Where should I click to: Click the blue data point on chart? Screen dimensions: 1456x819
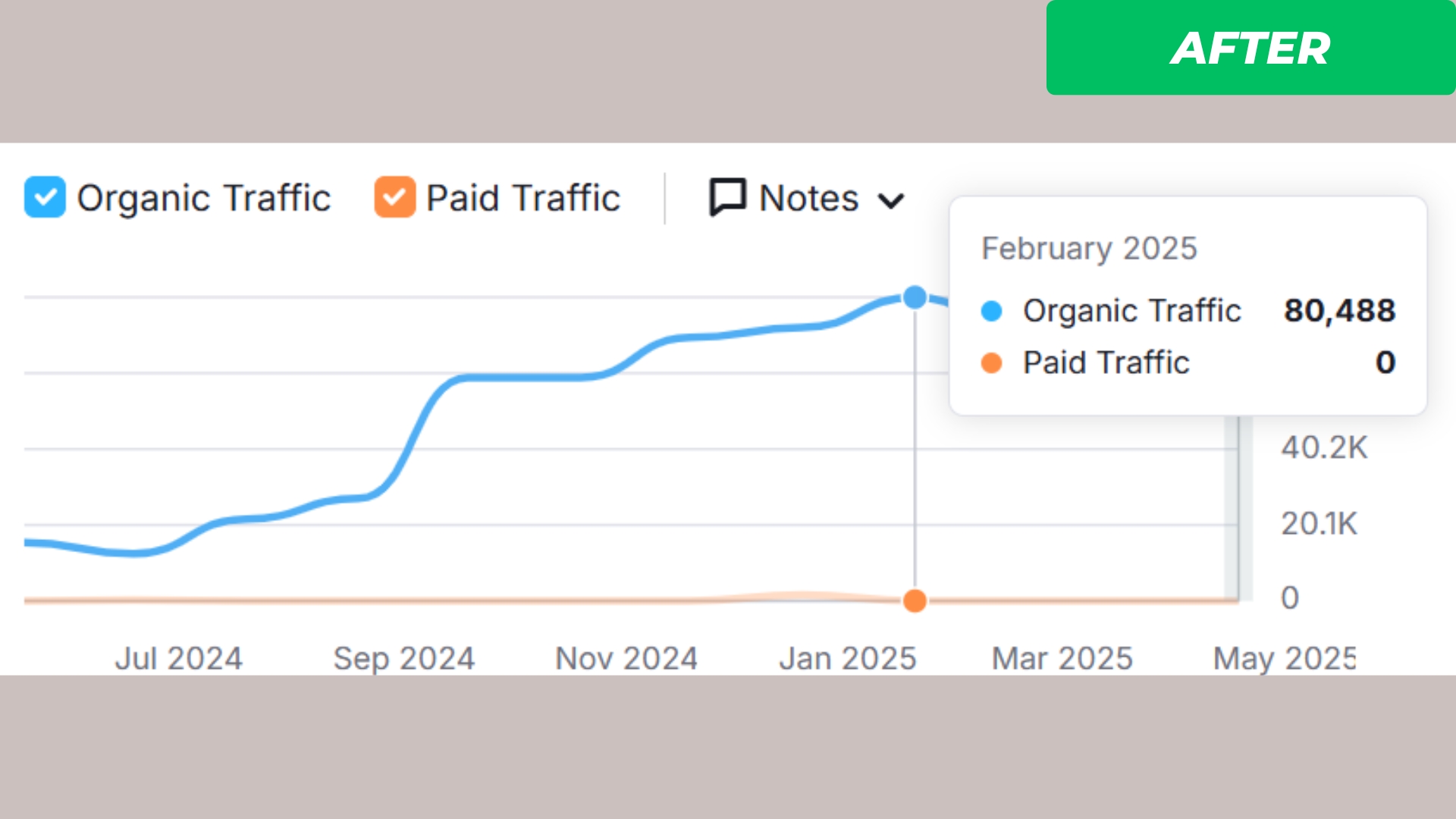click(x=915, y=297)
